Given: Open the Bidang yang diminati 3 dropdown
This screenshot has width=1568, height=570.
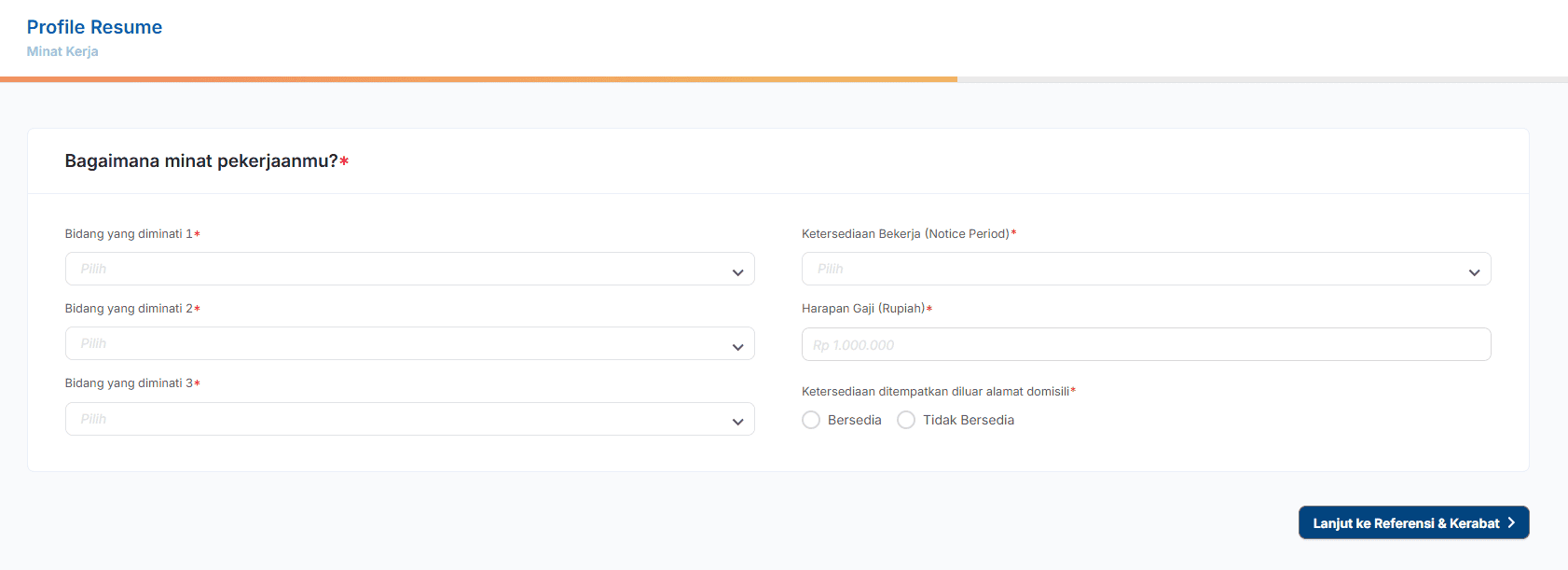Looking at the screenshot, I should pyautogui.click(x=392, y=419).
